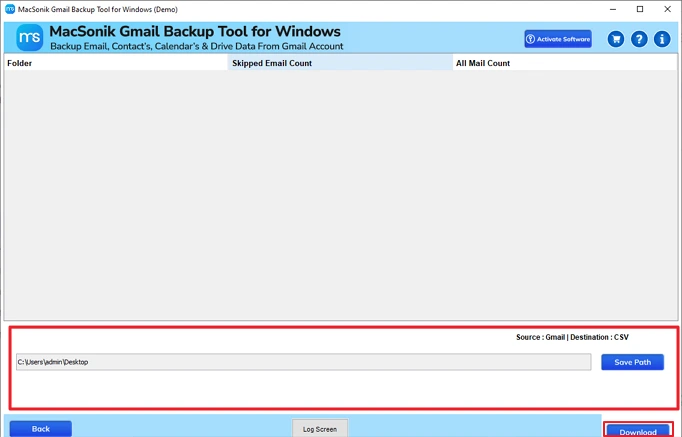Click the Activate Software button
The width and height of the screenshot is (682, 437).
(558, 39)
